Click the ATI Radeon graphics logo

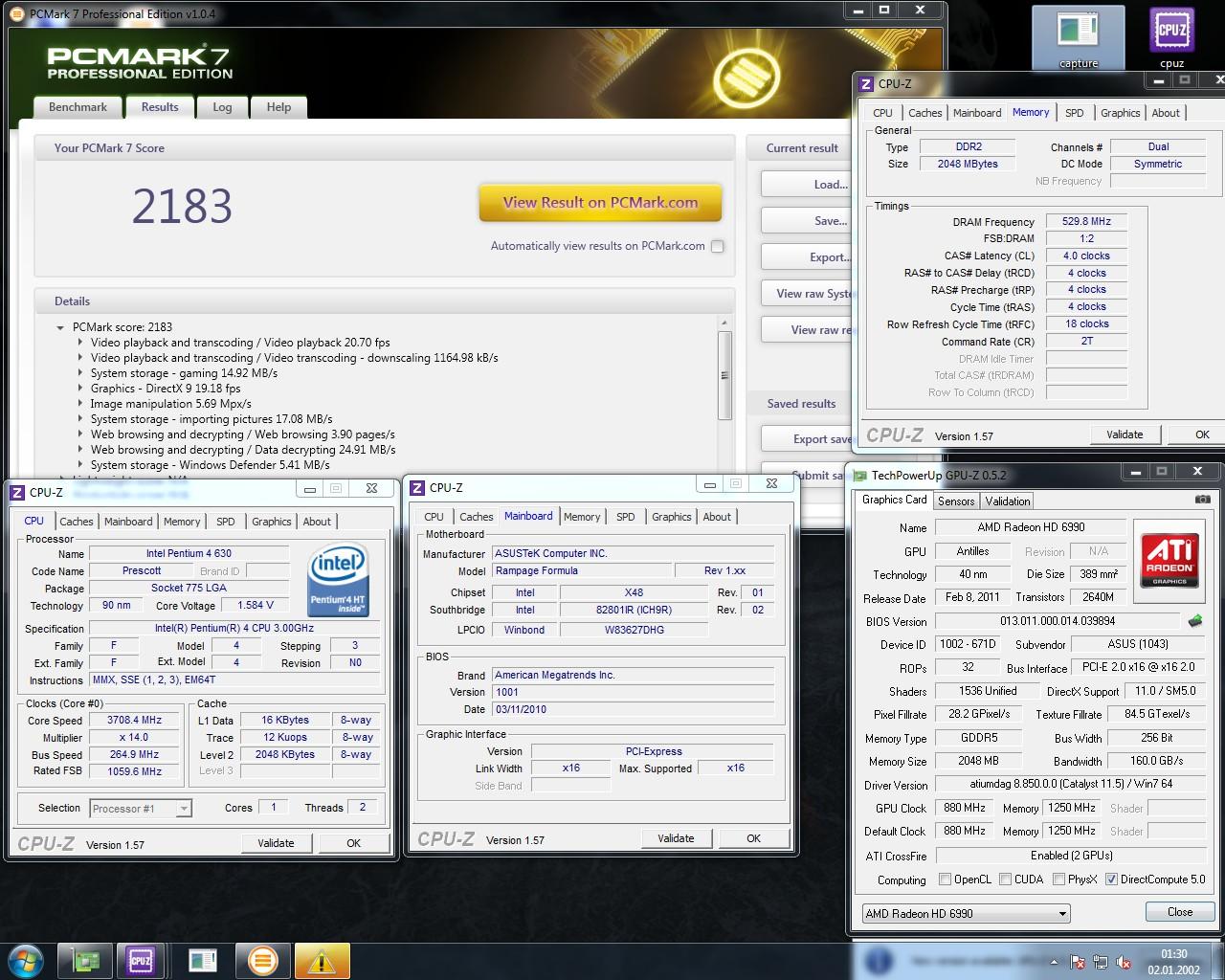(x=1169, y=560)
